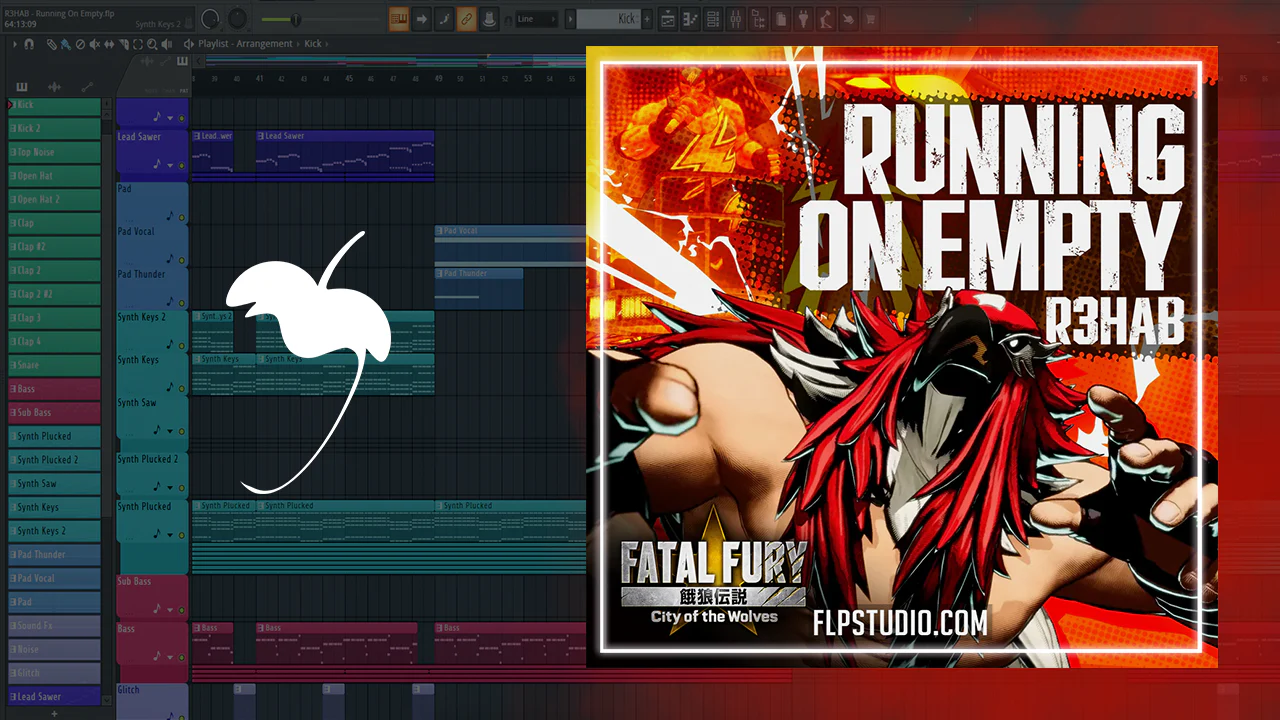Click the orange pattern keys icon
The image size is (1280, 720).
point(398,18)
